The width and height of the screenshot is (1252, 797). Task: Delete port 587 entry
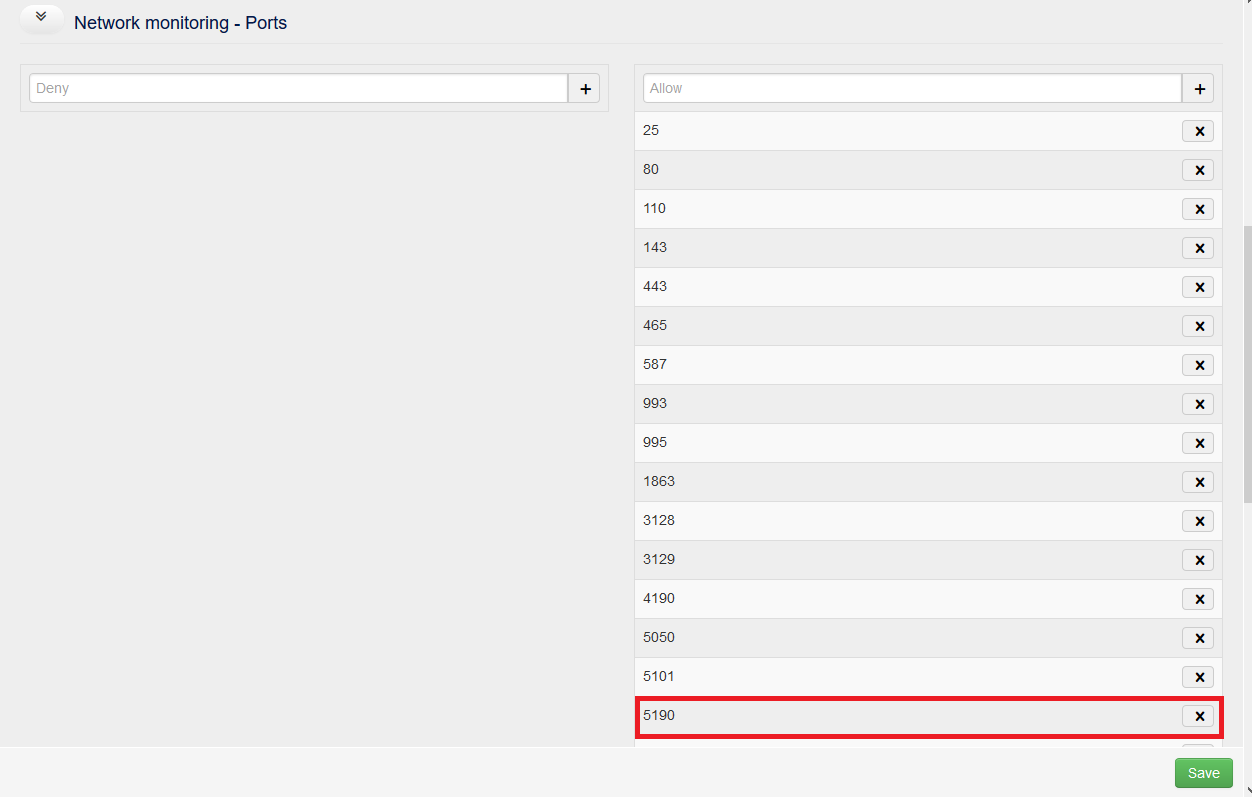coord(1198,365)
